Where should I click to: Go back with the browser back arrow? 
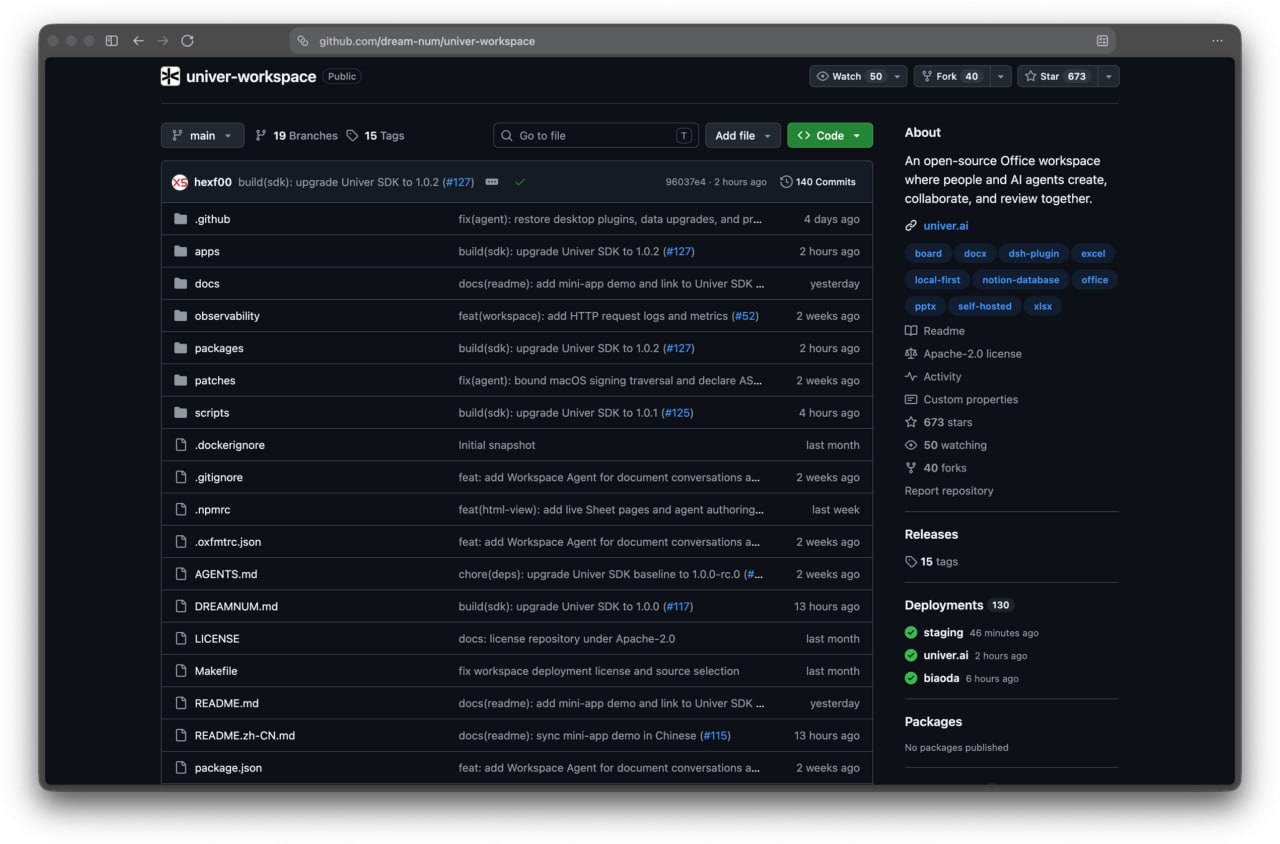[x=138, y=41]
